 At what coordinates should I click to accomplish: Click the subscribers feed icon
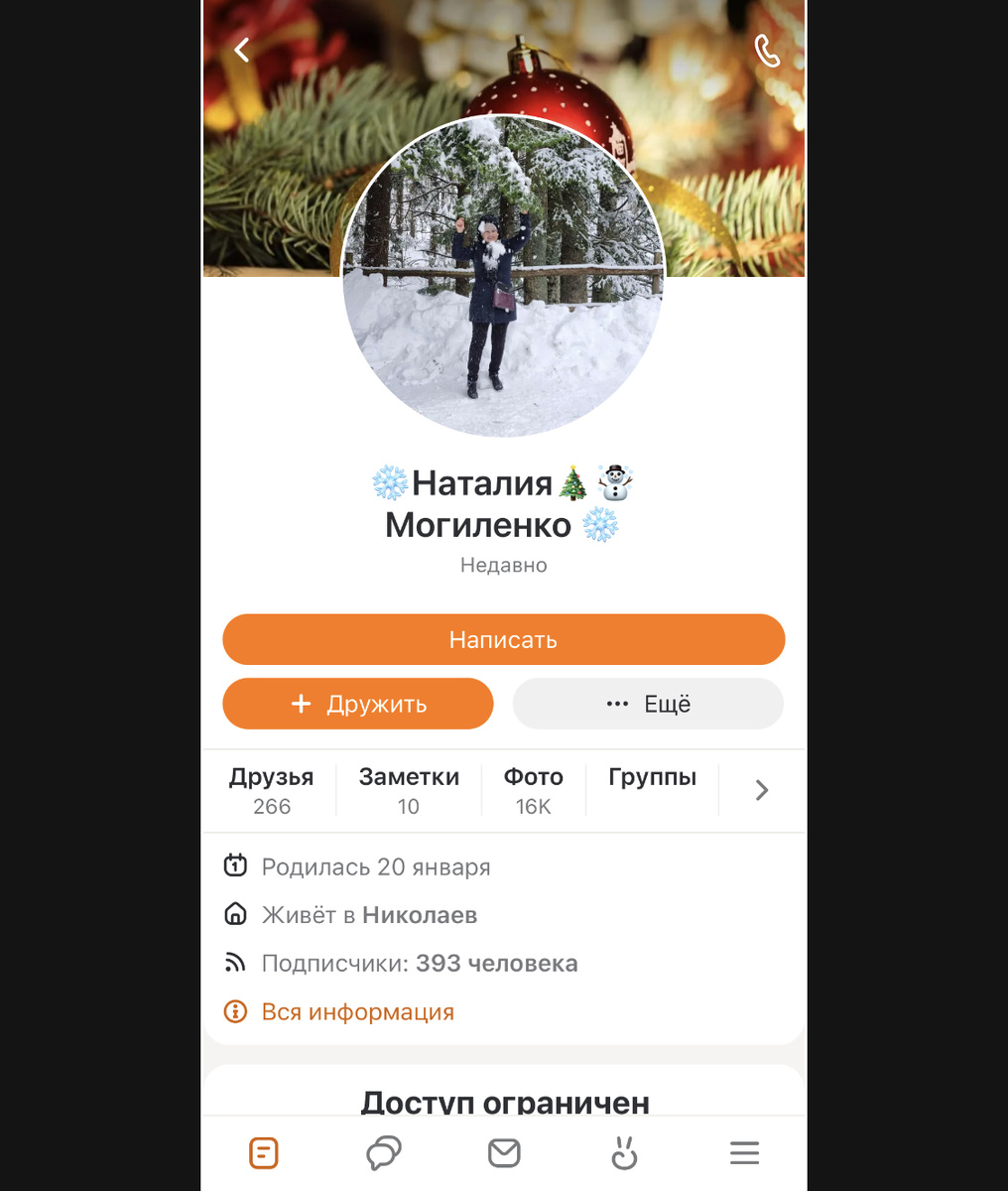coord(235,963)
